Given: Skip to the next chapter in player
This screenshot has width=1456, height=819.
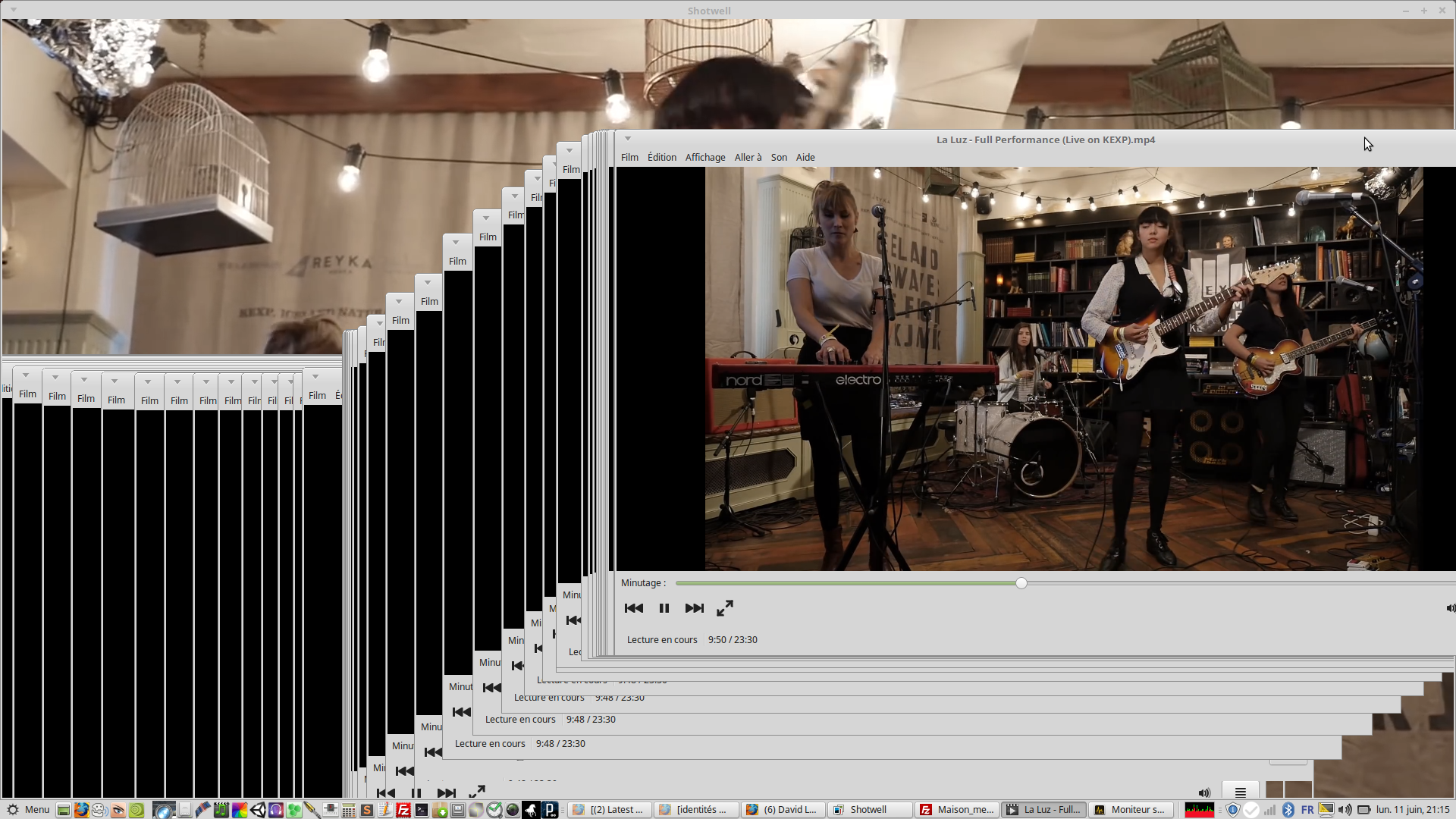Looking at the screenshot, I should click(x=694, y=608).
